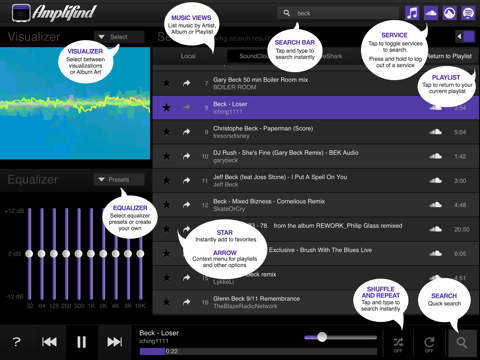Click the visualizer waveform display

[75, 103]
